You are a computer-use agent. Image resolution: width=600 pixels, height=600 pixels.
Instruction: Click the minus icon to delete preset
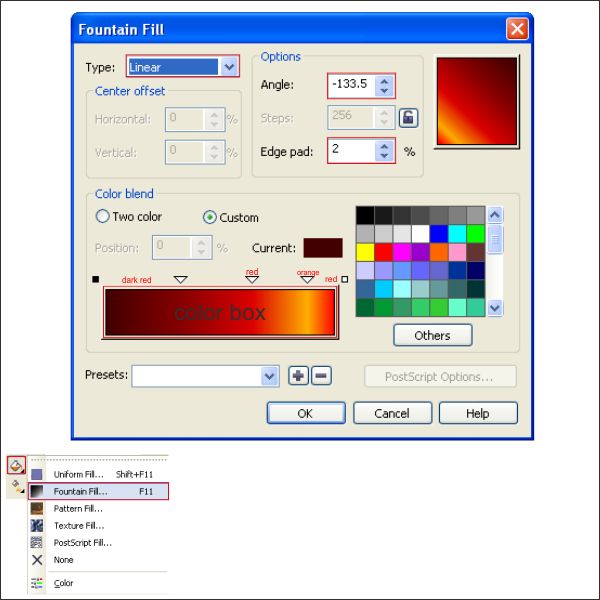[x=321, y=376]
